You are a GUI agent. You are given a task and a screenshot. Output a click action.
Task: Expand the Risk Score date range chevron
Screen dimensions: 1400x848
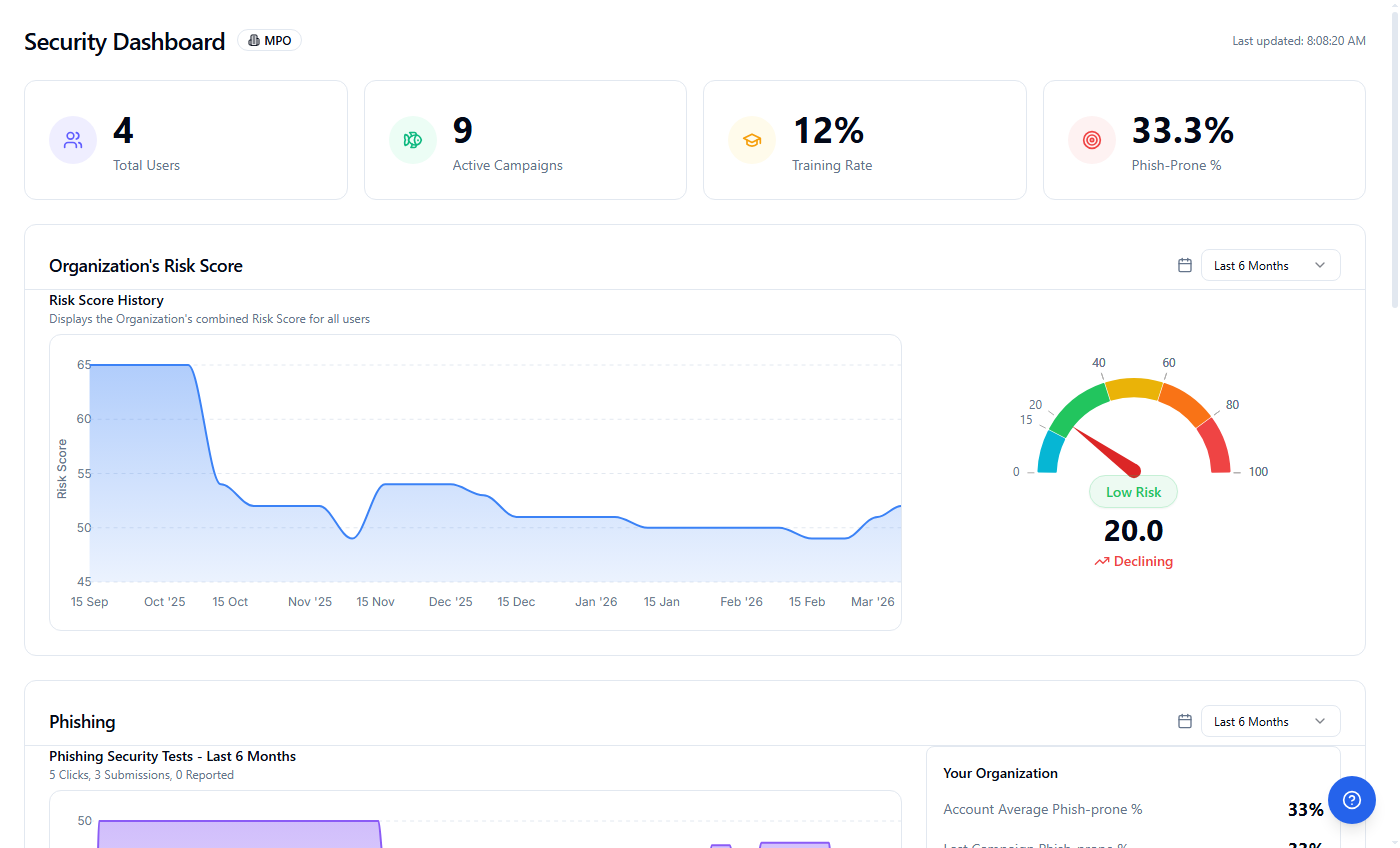pyautogui.click(x=1318, y=264)
